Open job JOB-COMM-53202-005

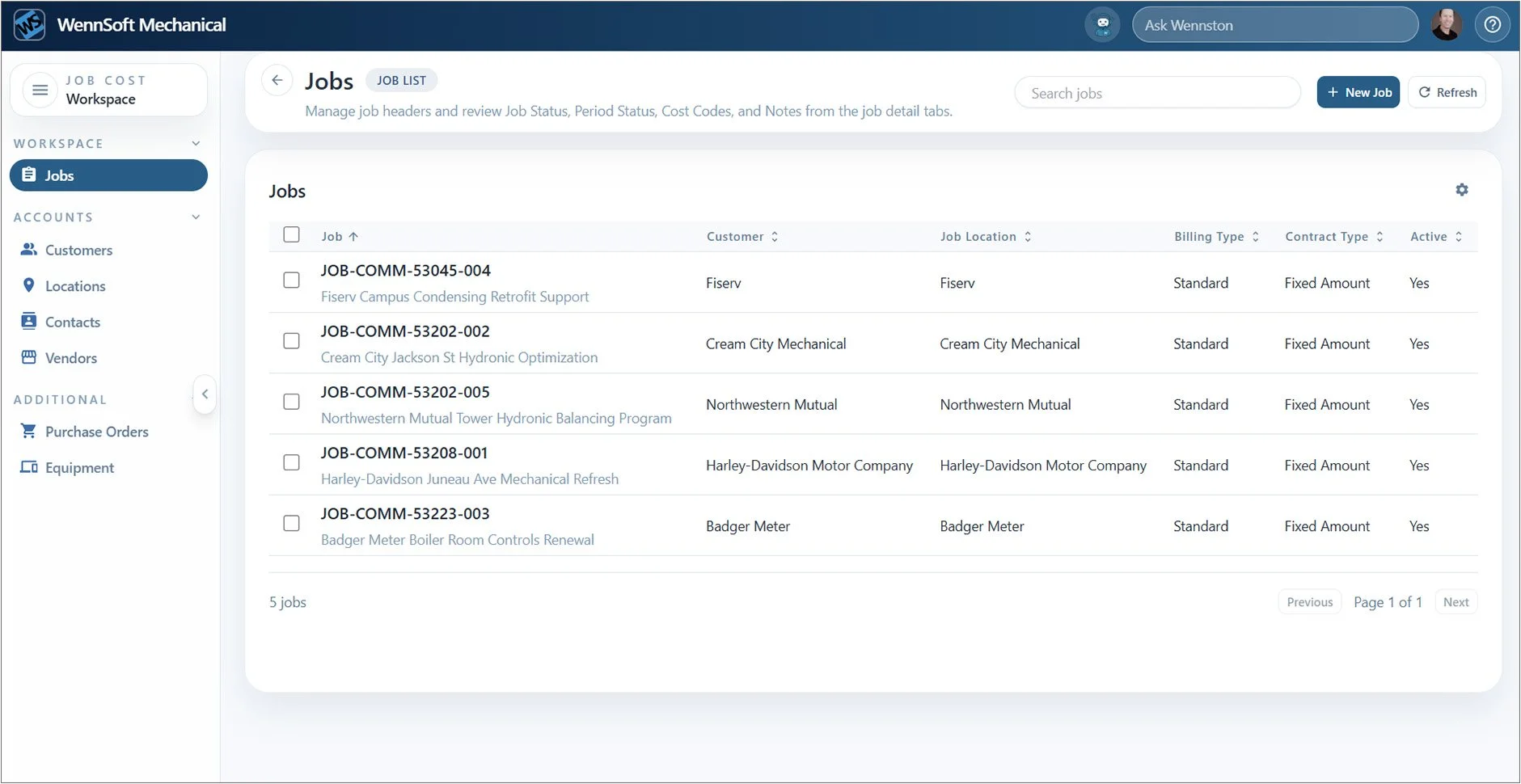tap(405, 392)
